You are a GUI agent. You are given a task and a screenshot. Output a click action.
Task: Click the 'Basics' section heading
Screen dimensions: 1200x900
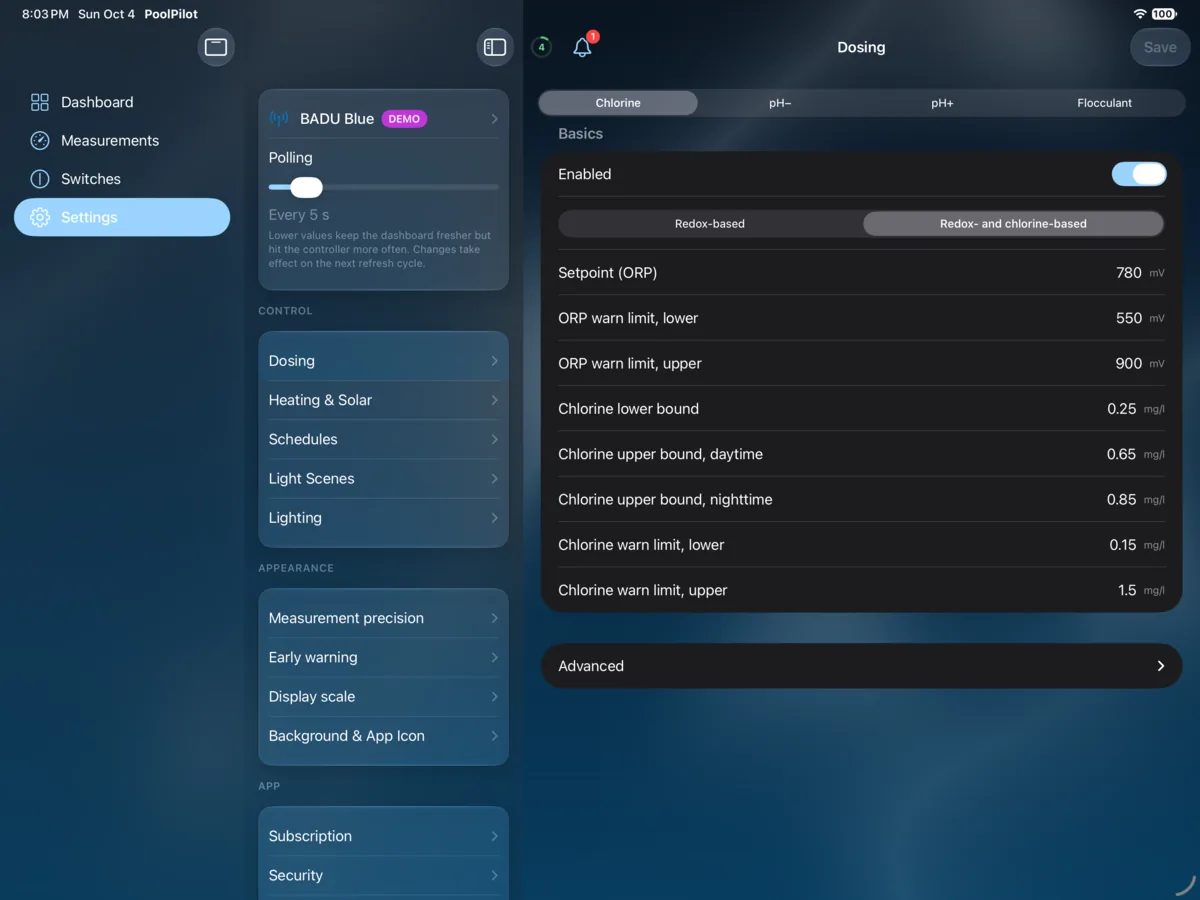[580, 134]
